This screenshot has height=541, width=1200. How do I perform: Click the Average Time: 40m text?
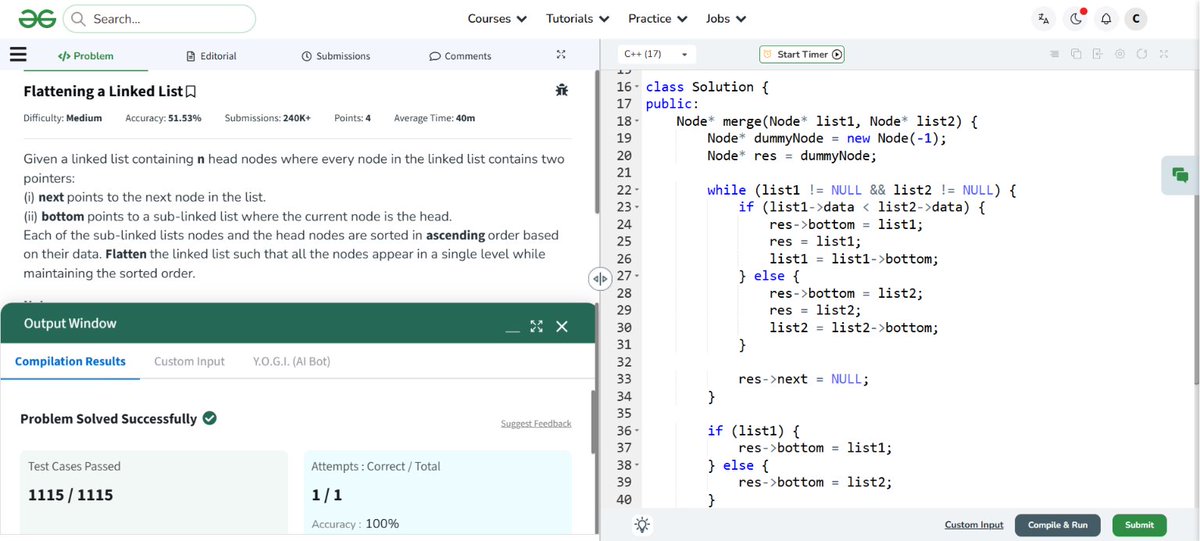tap(435, 118)
